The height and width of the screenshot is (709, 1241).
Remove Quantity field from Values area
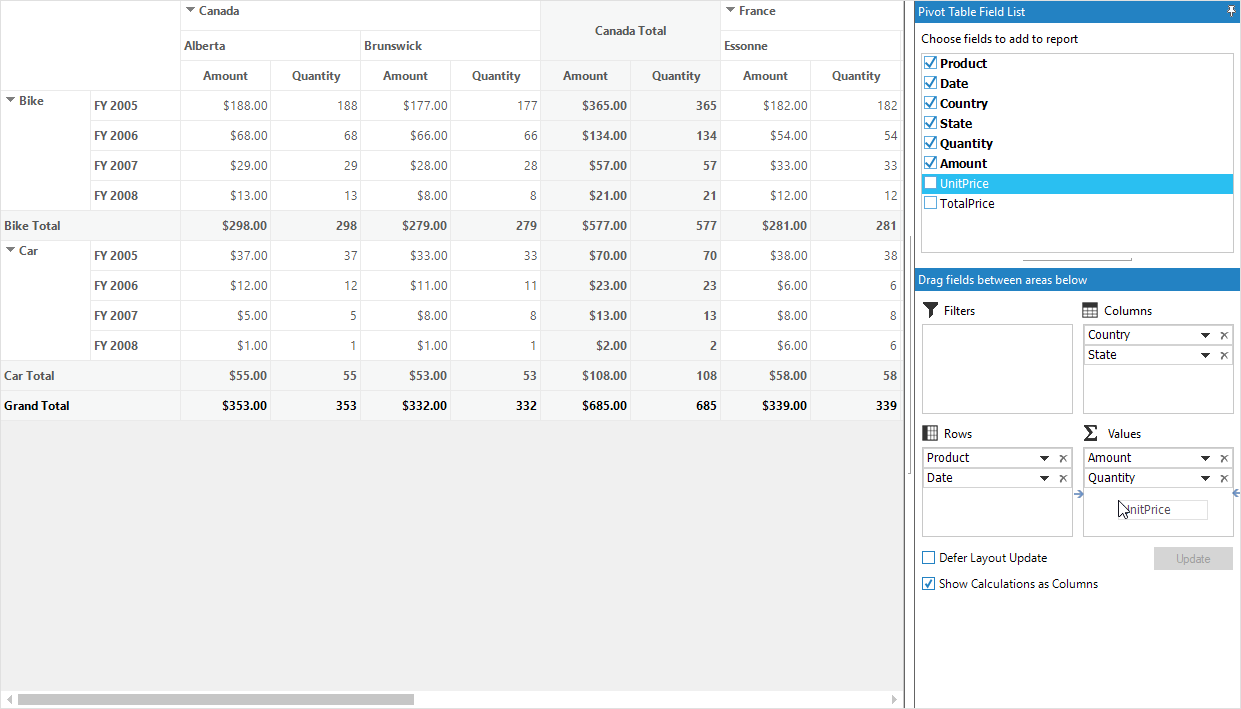tap(1224, 478)
